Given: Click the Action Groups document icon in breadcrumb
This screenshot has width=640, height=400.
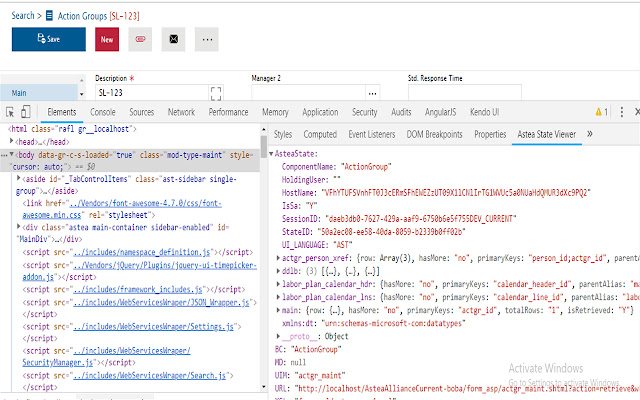Looking at the screenshot, I should tap(49, 16).
